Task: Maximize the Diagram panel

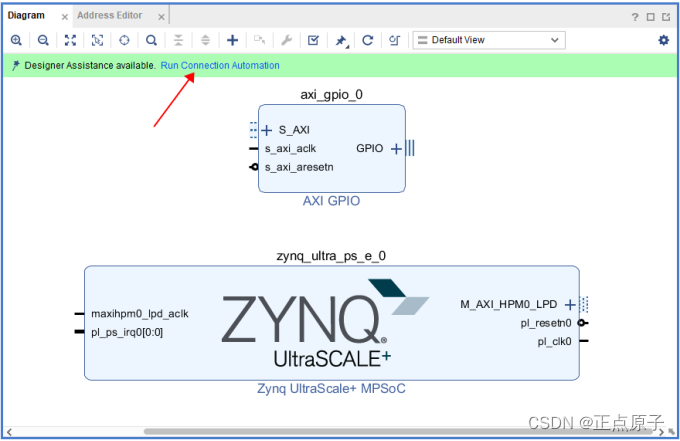Action: [x=651, y=17]
